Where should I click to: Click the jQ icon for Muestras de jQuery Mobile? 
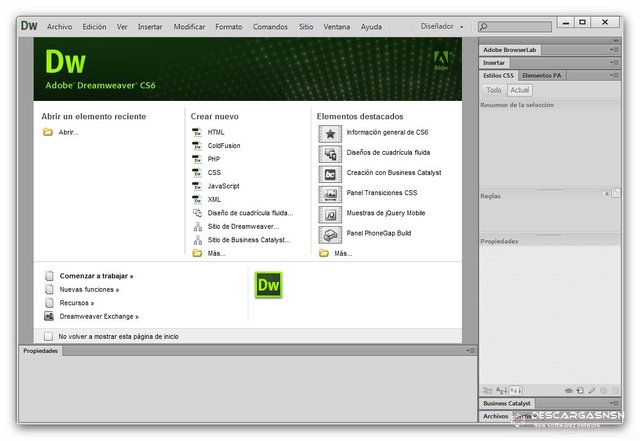pyautogui.click(x=330, y=214)
